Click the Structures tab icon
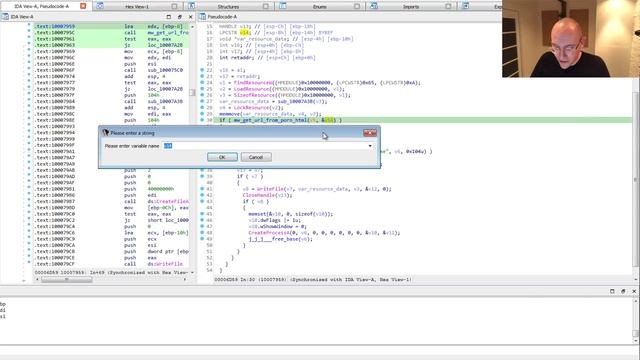The width and height of the screenshot is (640, 360). tap(191, 6)
